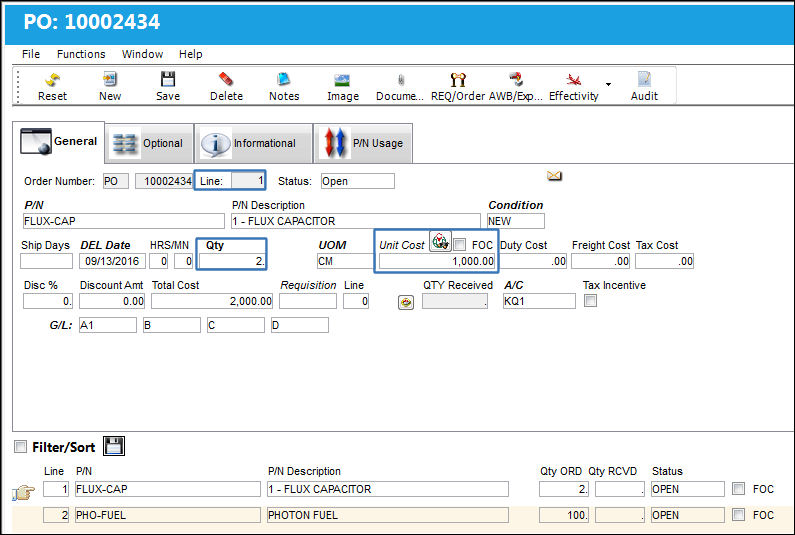Viewport: 795px width, 535px height.
Task: Open the File menu
Action: click(31, 54)
